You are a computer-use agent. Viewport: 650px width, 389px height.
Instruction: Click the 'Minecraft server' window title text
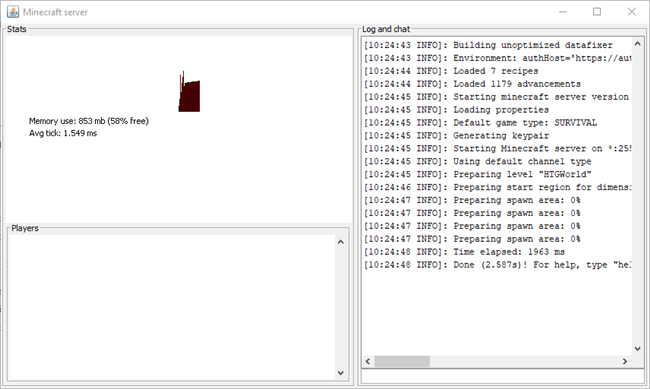pyautogui.click(x=55, y=12)
